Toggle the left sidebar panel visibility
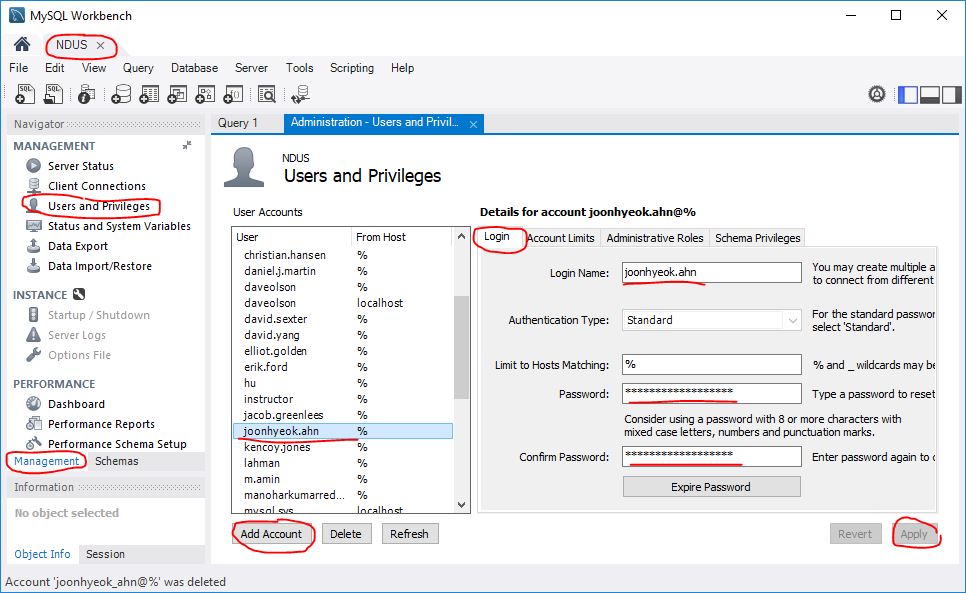 [908, 94]
